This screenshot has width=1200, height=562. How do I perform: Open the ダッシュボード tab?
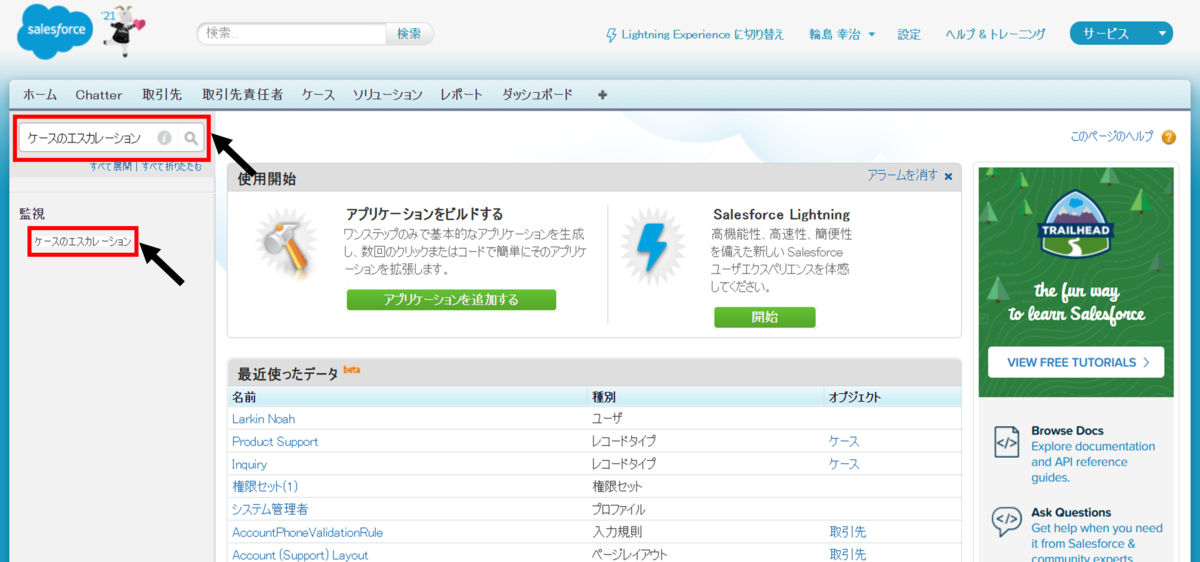point(538,95)
